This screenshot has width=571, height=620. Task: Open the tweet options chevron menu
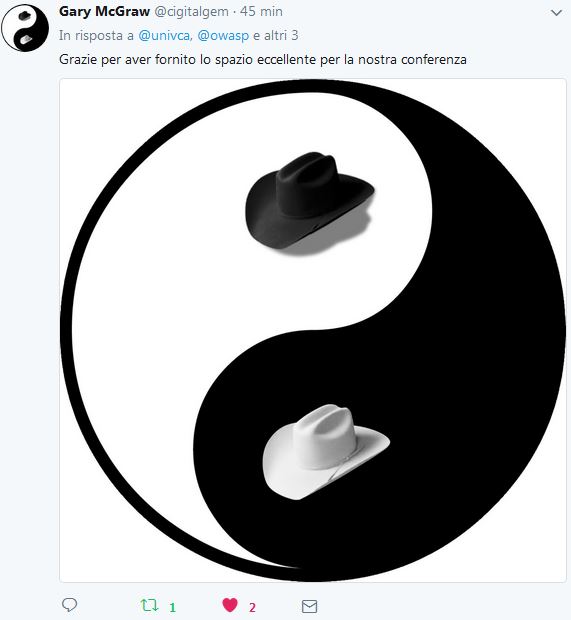(556, 13)
